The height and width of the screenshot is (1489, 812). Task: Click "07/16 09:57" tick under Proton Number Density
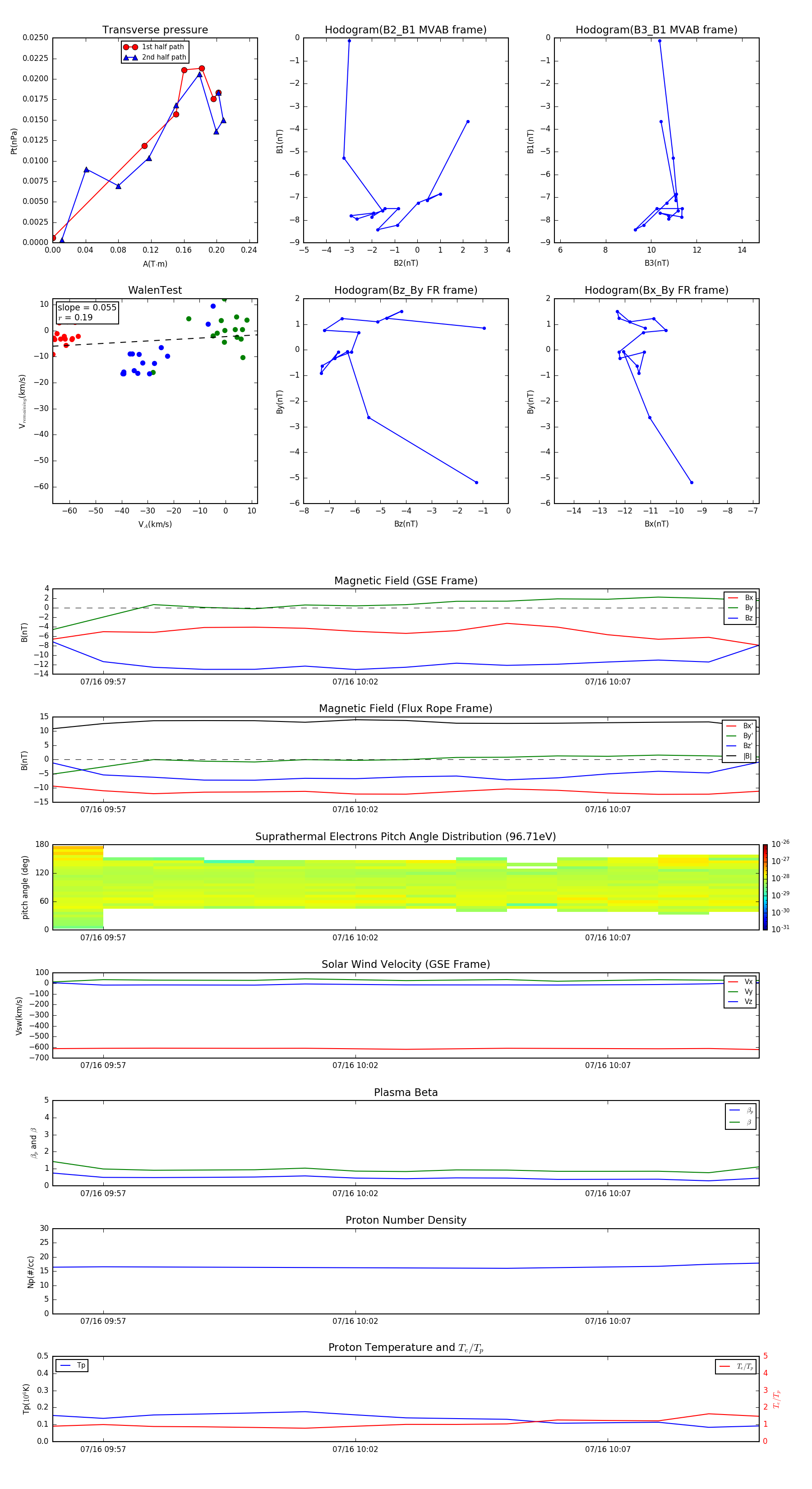tap(103, 1321)
